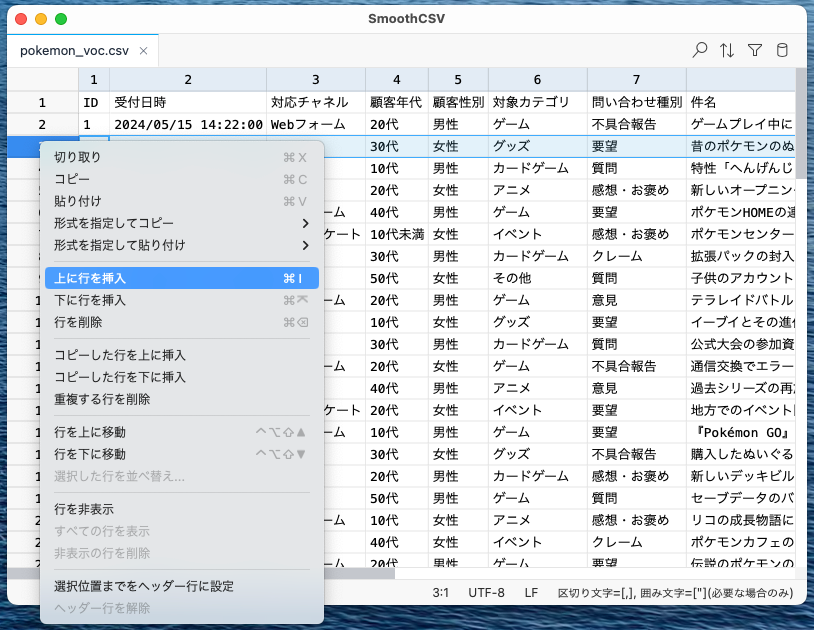The height and width of the screenshot is (630, 814).
Task: Click the その他 category cell
Action: 537,279
